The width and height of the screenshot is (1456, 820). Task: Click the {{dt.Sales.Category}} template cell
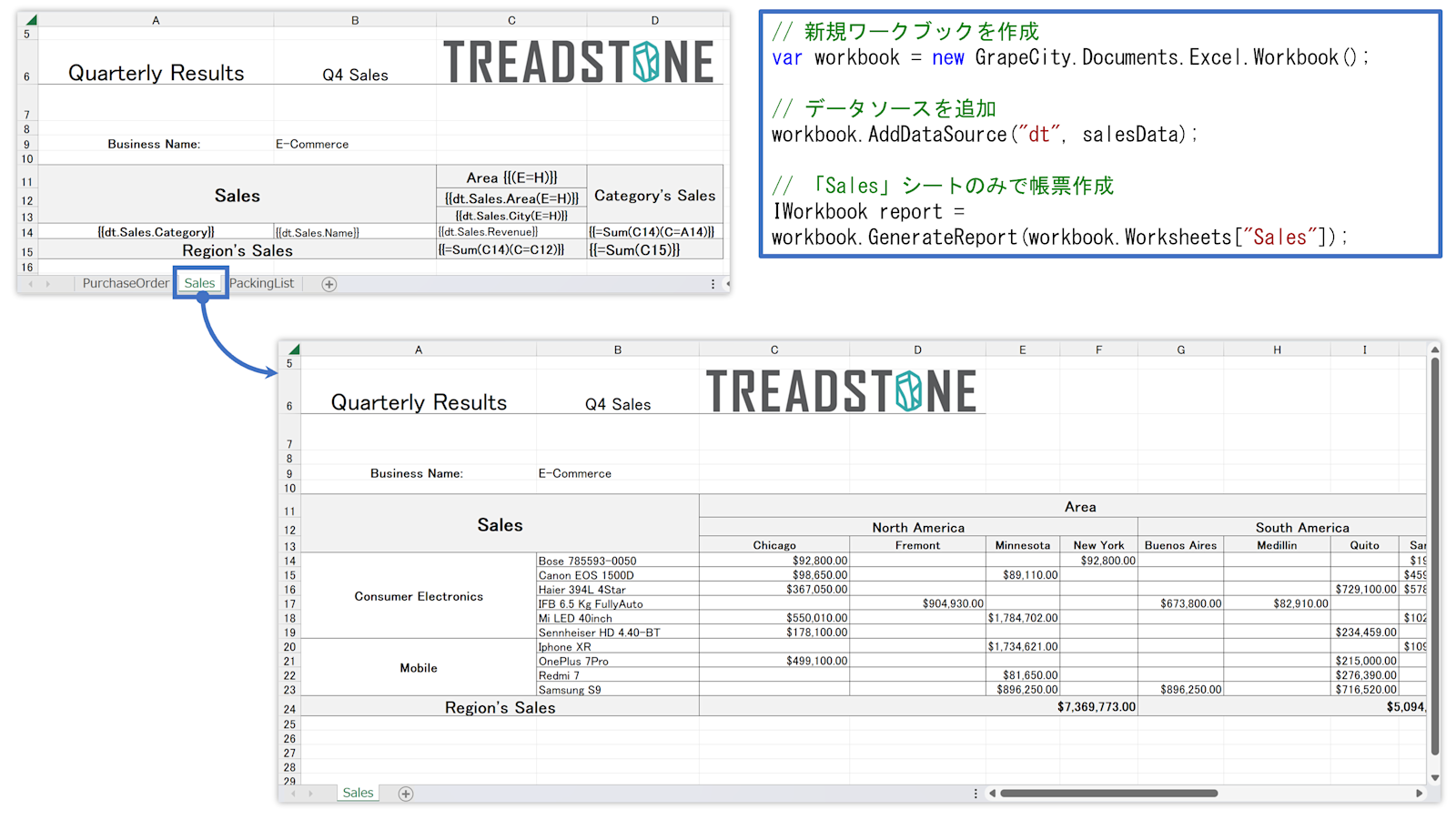(x=156, y=232)
